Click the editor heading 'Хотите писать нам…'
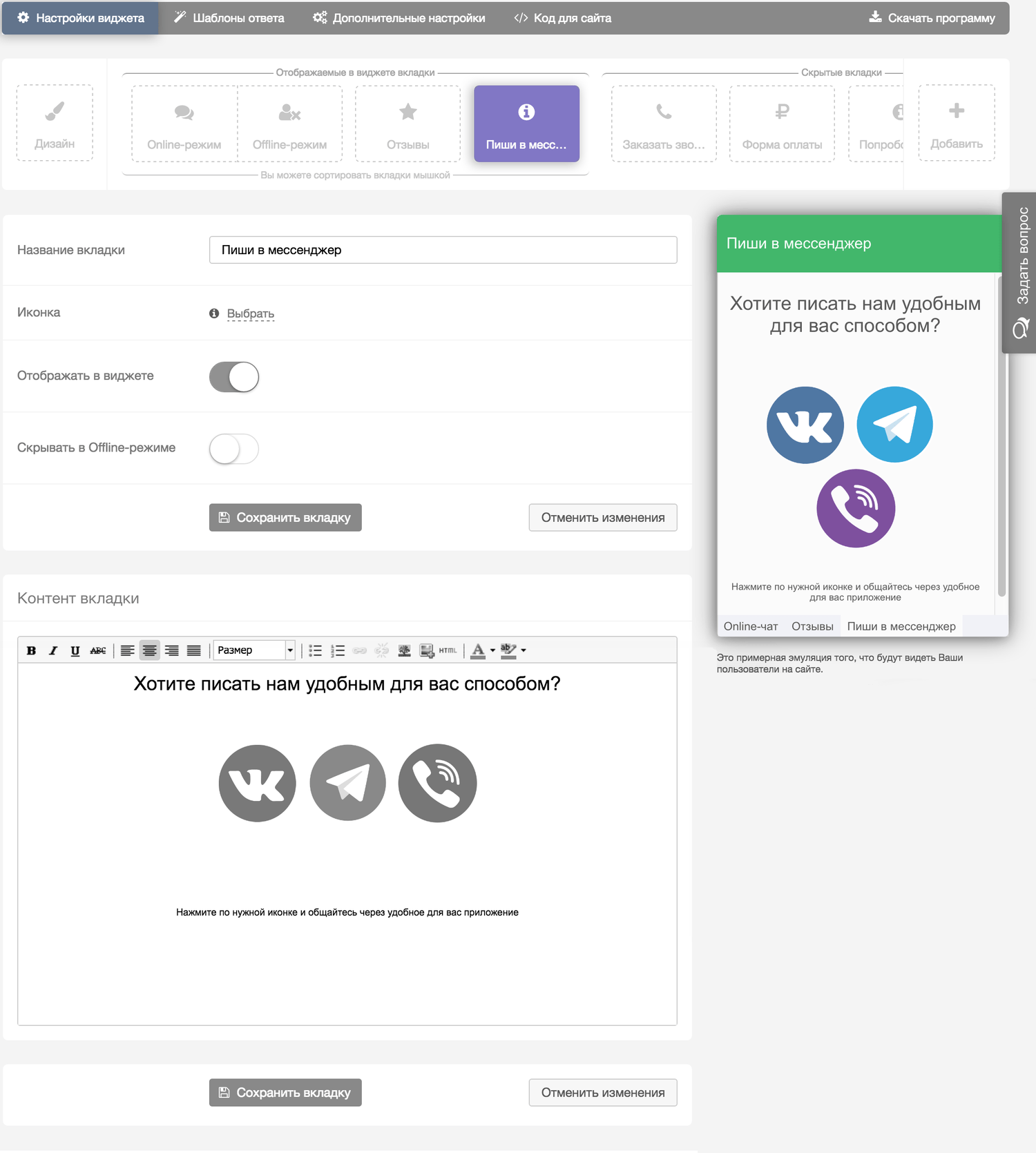This screenshot has height=1153, width=1036. (347, 684)
